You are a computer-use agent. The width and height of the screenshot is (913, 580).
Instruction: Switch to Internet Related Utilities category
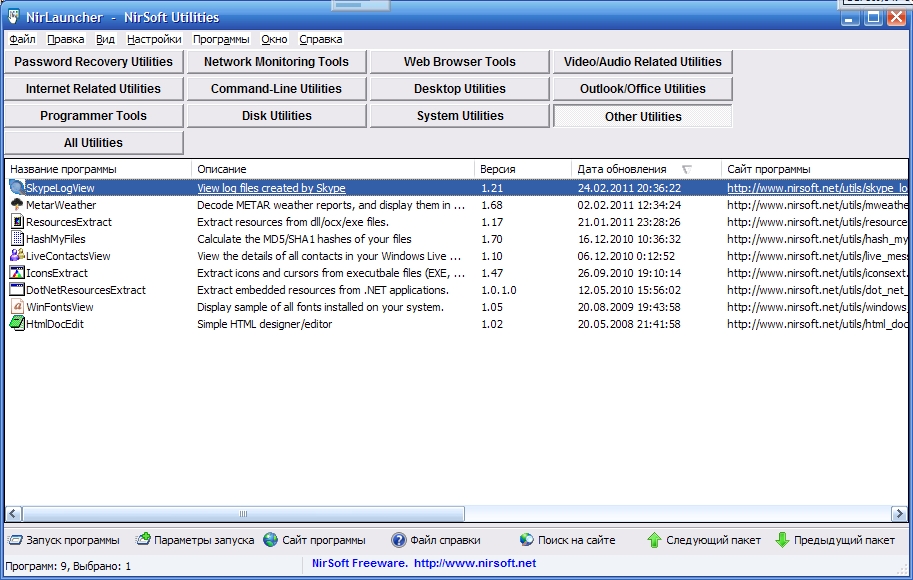(94, 89)
